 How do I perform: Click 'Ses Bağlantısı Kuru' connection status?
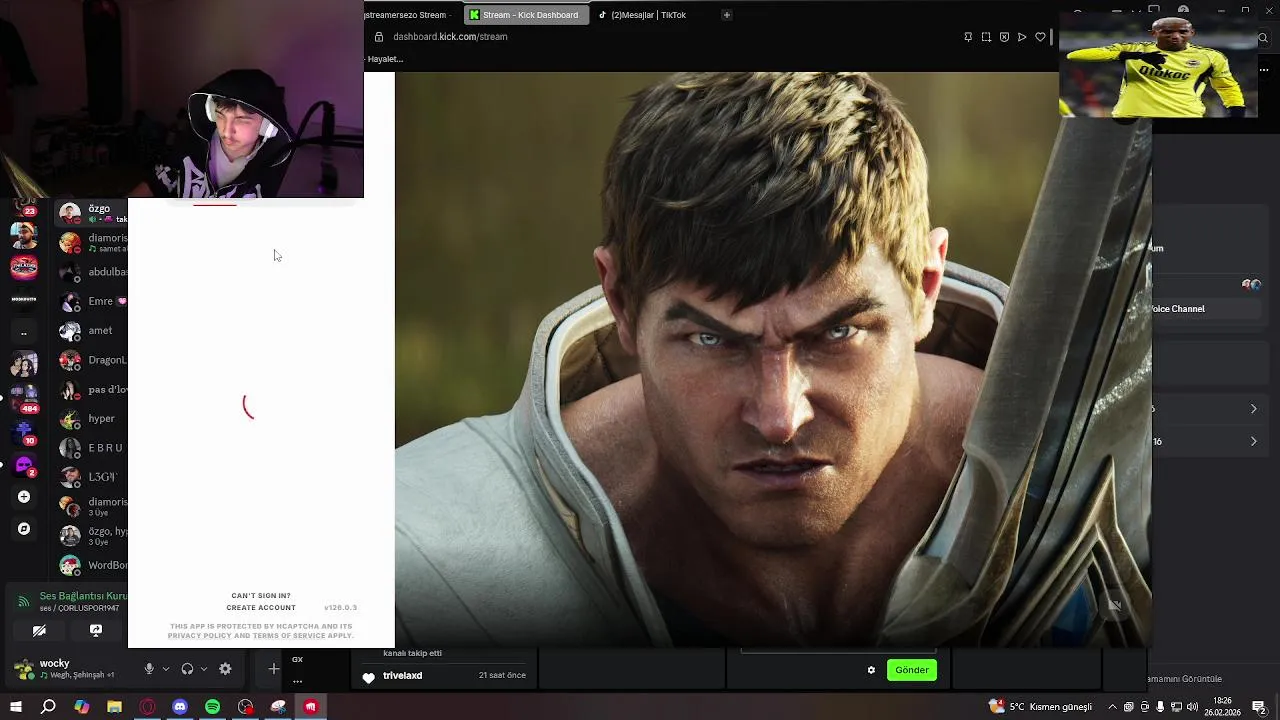[84, 596]
